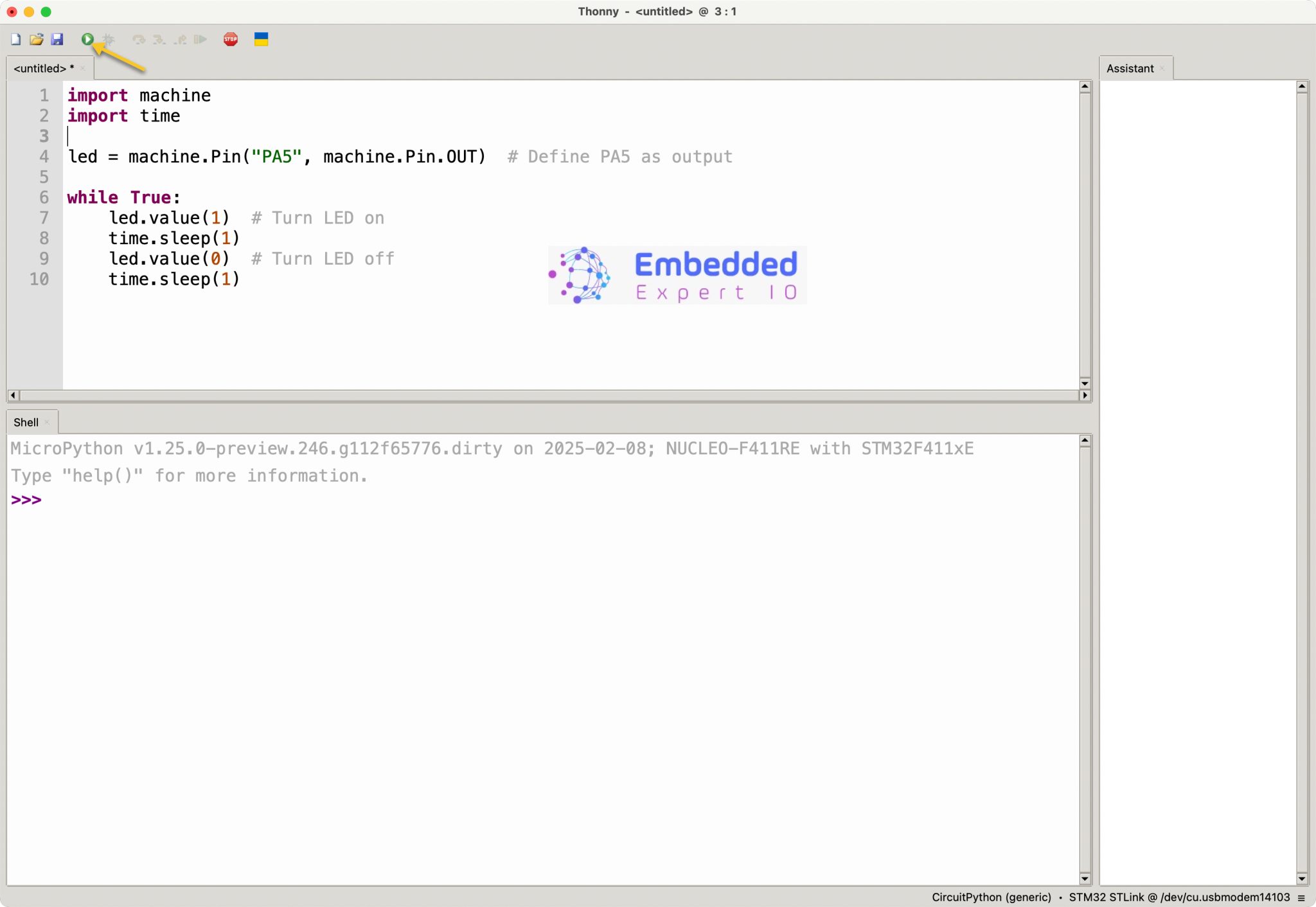Click the Resume toolbar icon

point(200,40)
